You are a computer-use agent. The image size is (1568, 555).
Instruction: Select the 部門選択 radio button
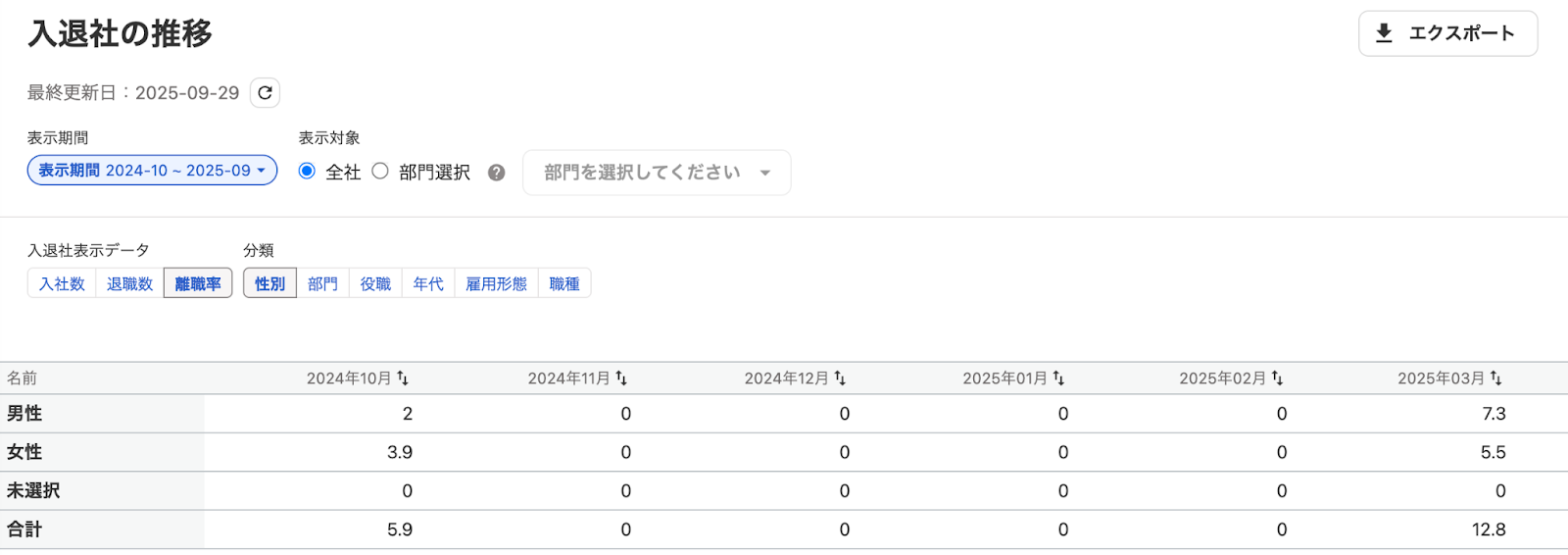(x=380, y=171)
